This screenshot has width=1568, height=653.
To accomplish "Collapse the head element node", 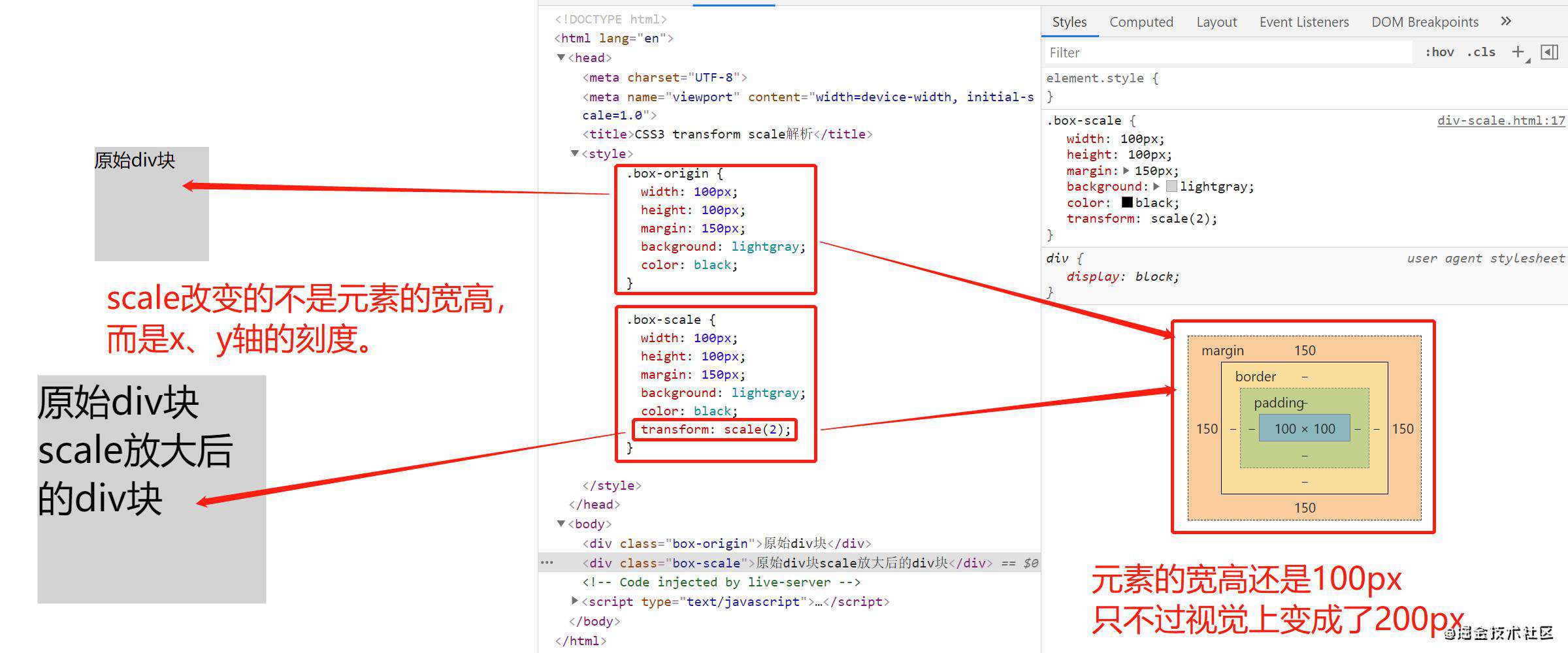I will coord(561,57).
